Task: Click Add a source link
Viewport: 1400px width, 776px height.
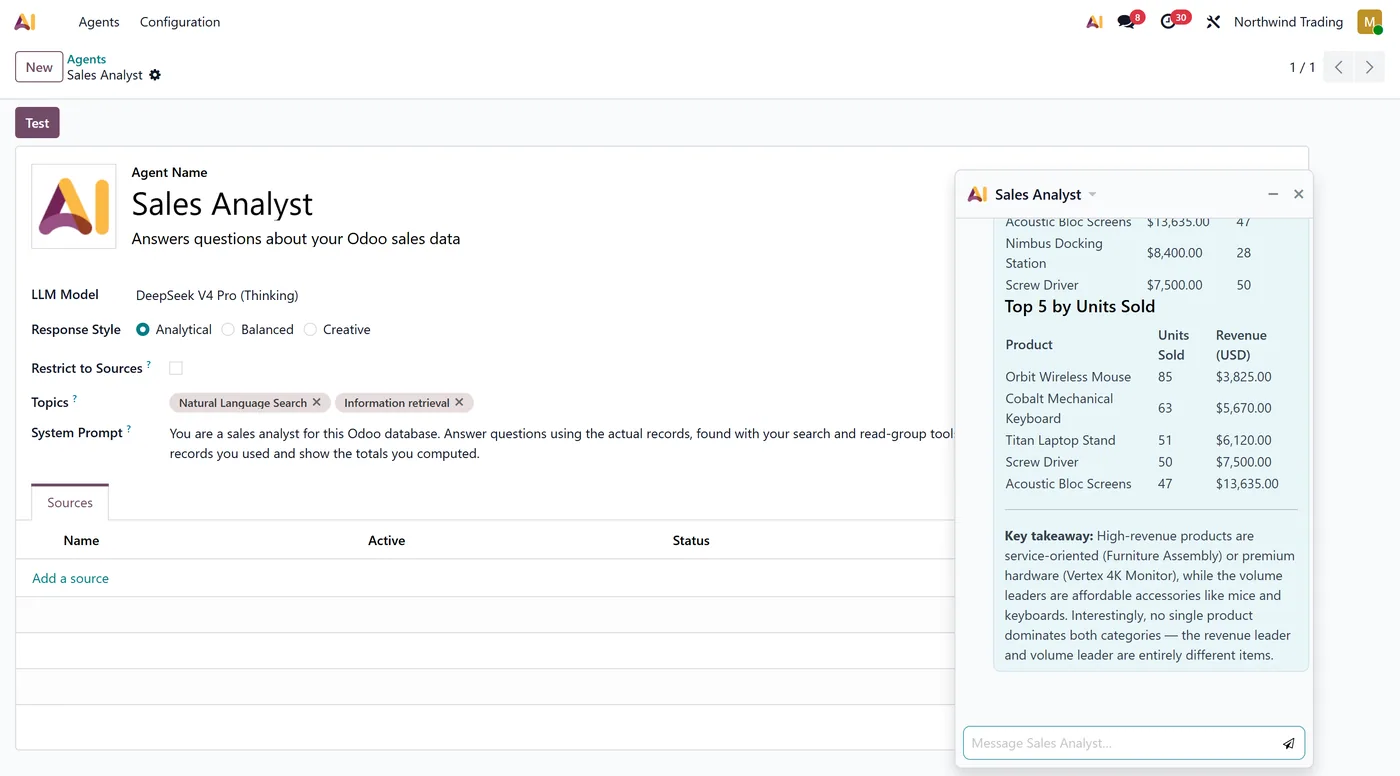Action: (x=70, y=578)
